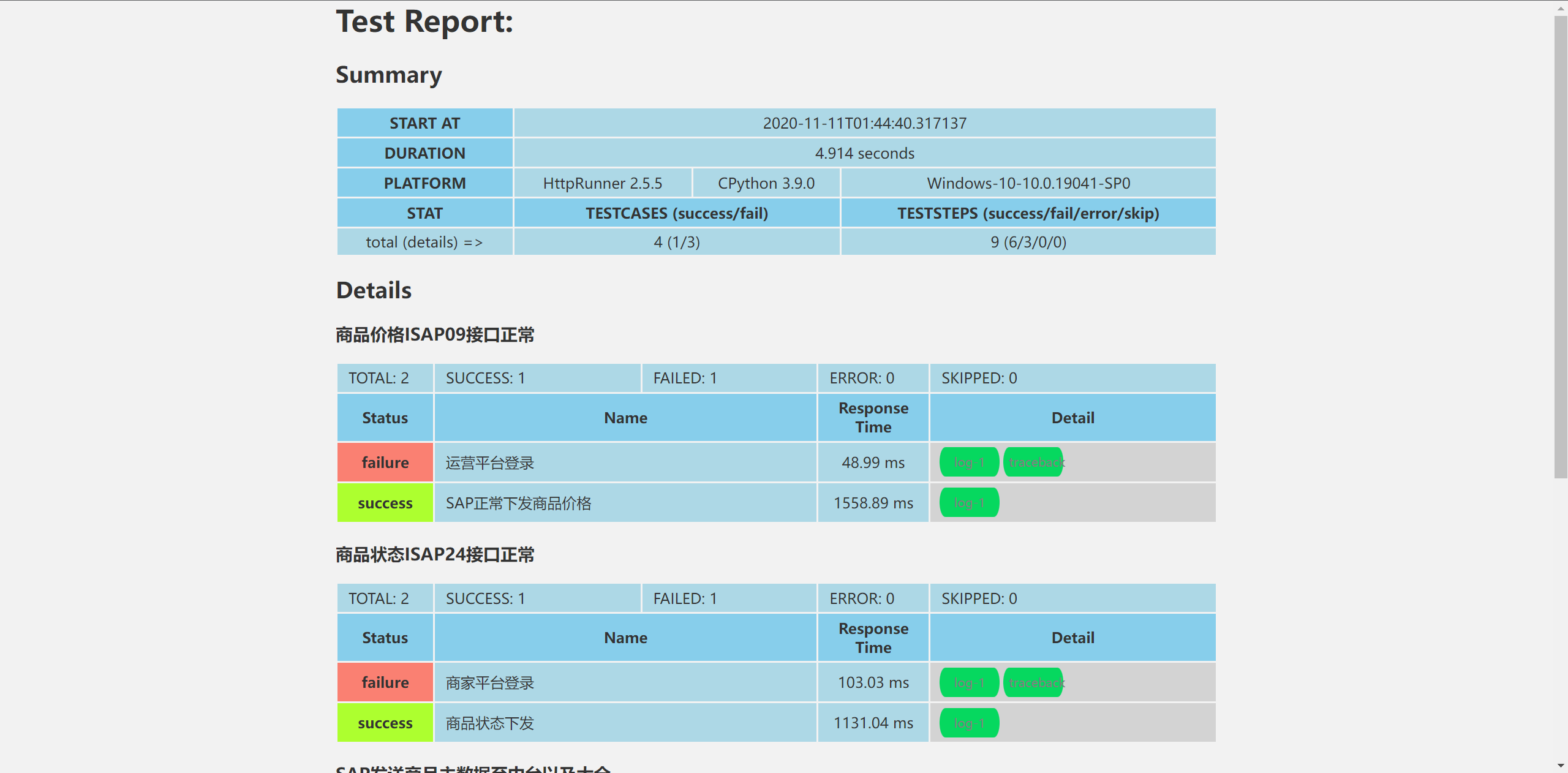1568x773 pixels.
Task: Click testcases total 4 (1/3) cell
Action: tap(676, 242)
